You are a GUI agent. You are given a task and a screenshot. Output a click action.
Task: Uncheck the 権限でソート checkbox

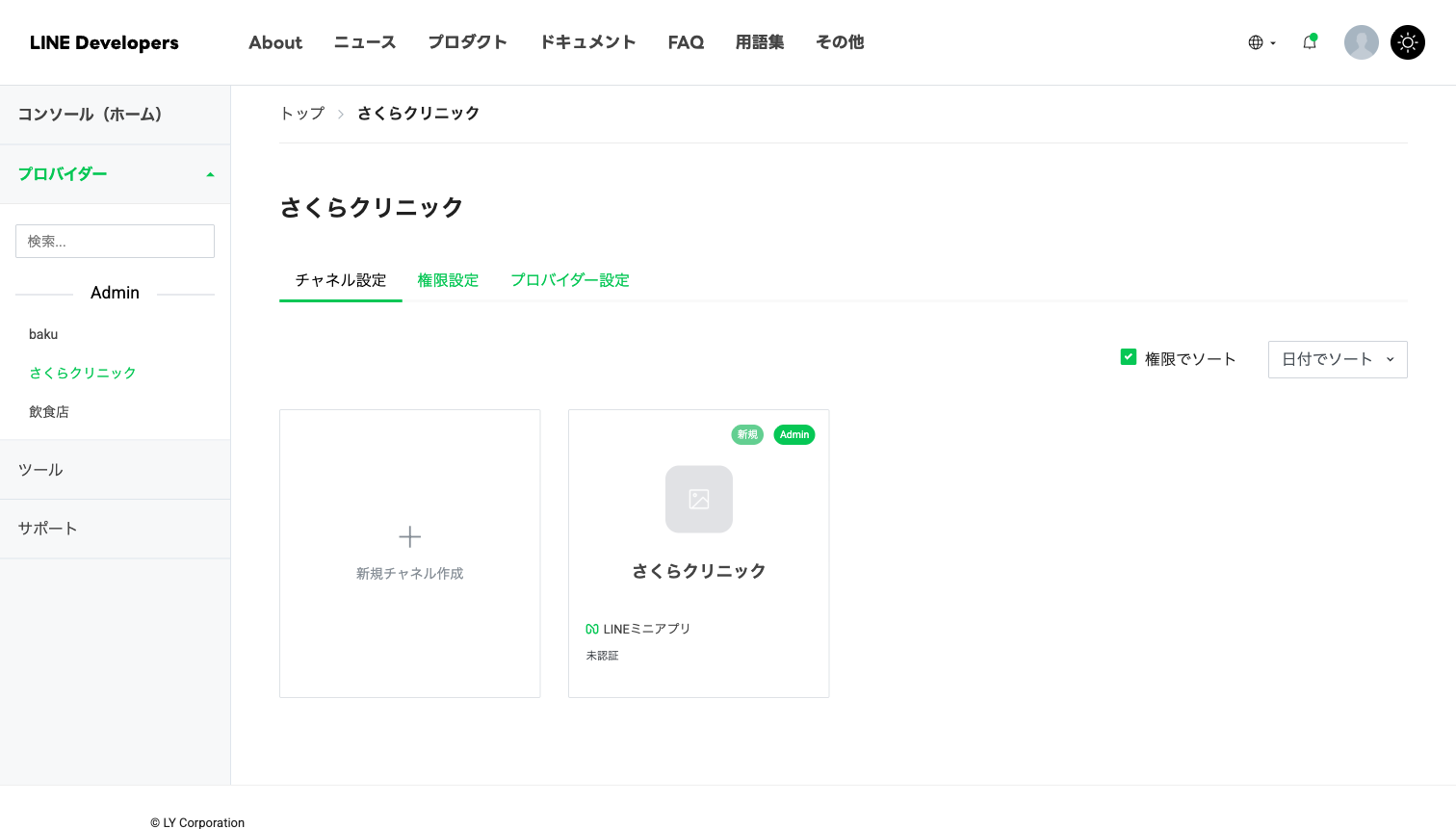[x=1129, y=357]
